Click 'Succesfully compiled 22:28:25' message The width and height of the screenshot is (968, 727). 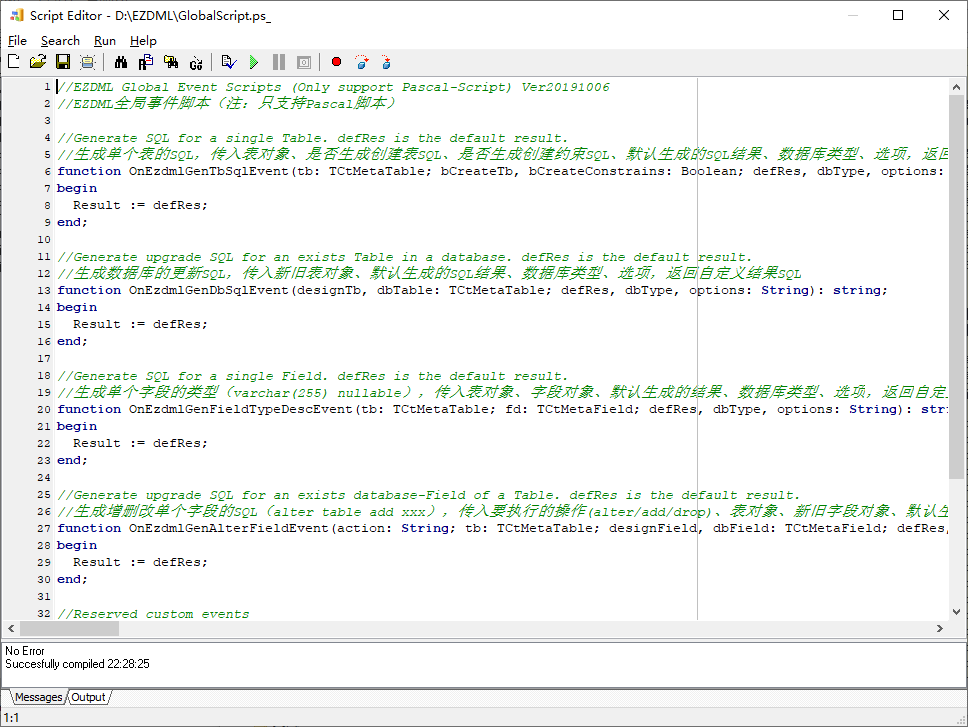(77, 664)
